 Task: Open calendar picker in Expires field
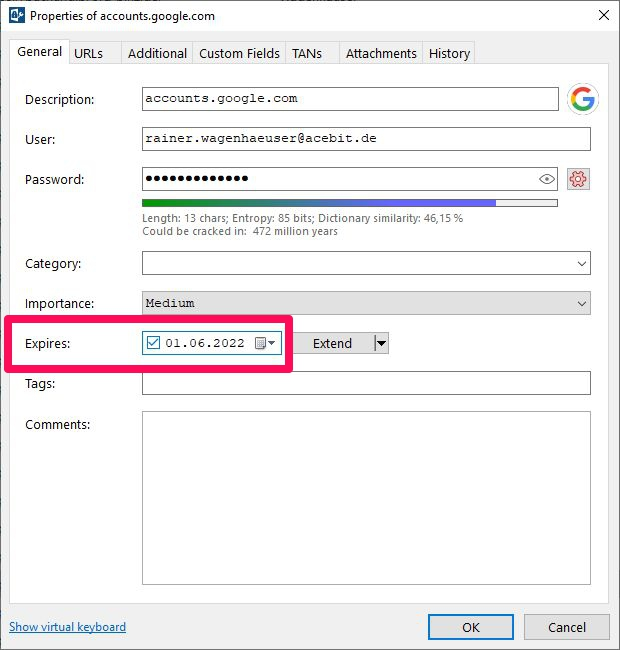pos(265,343)
